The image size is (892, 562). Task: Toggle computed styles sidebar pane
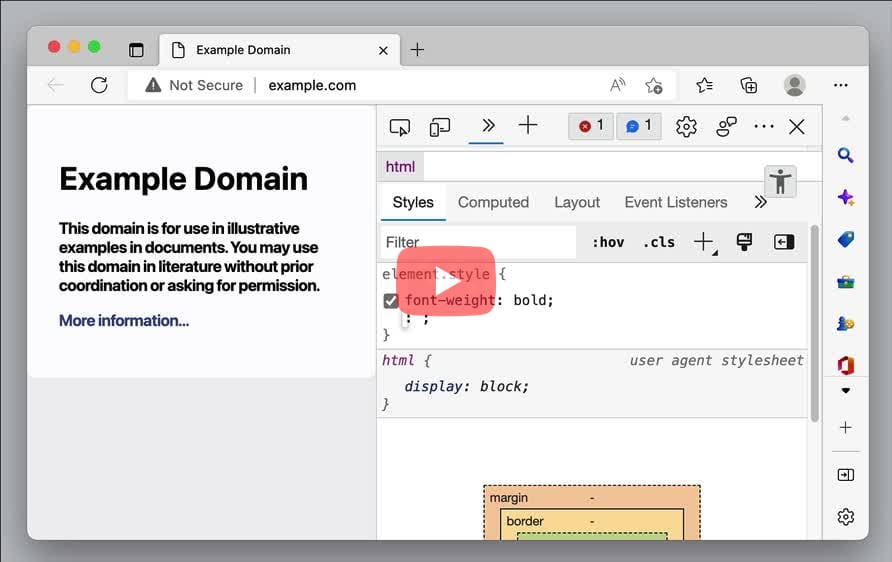coord(784,242)
